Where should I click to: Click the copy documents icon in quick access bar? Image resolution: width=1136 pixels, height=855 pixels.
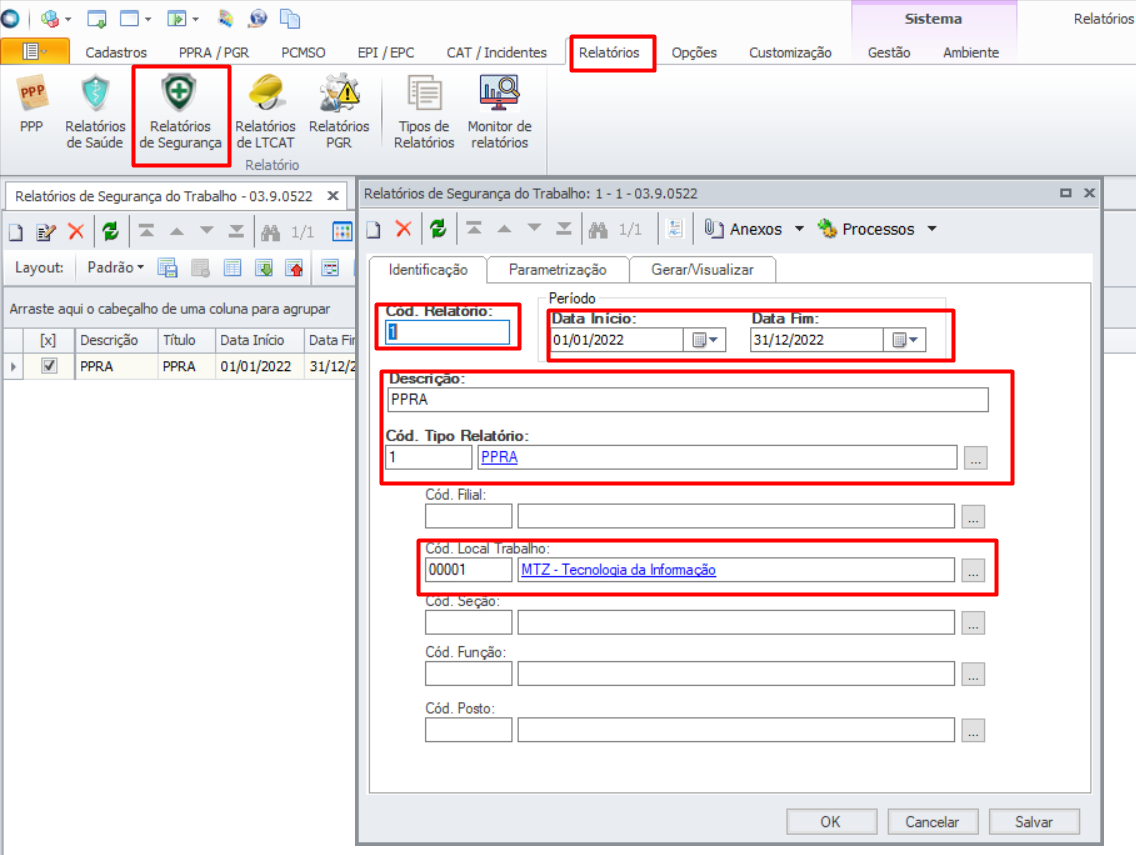[x=290, y=18]
